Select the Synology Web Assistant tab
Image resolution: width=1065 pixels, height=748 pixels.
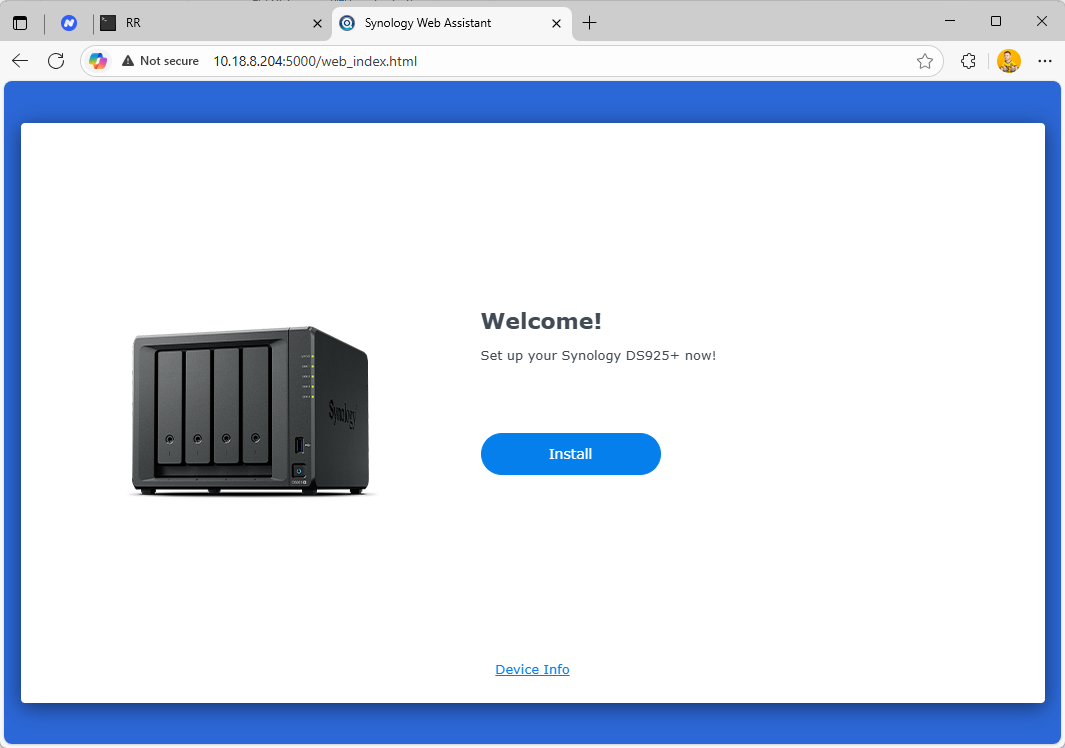pos(452,23)
